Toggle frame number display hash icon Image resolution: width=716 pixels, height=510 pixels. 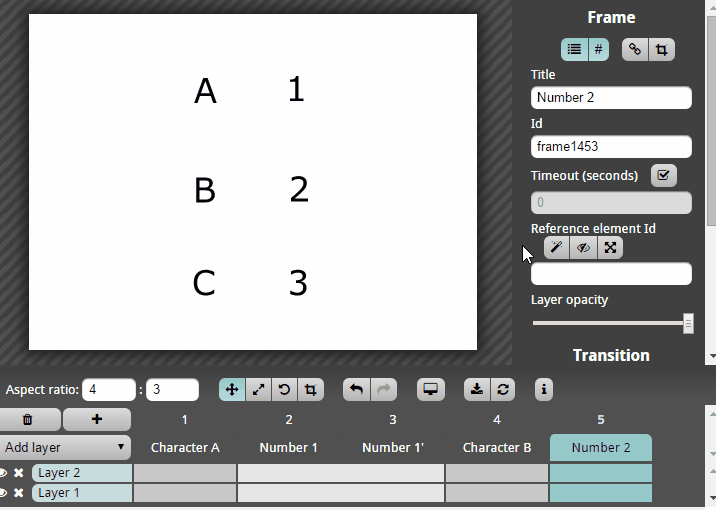pos(599,49)
